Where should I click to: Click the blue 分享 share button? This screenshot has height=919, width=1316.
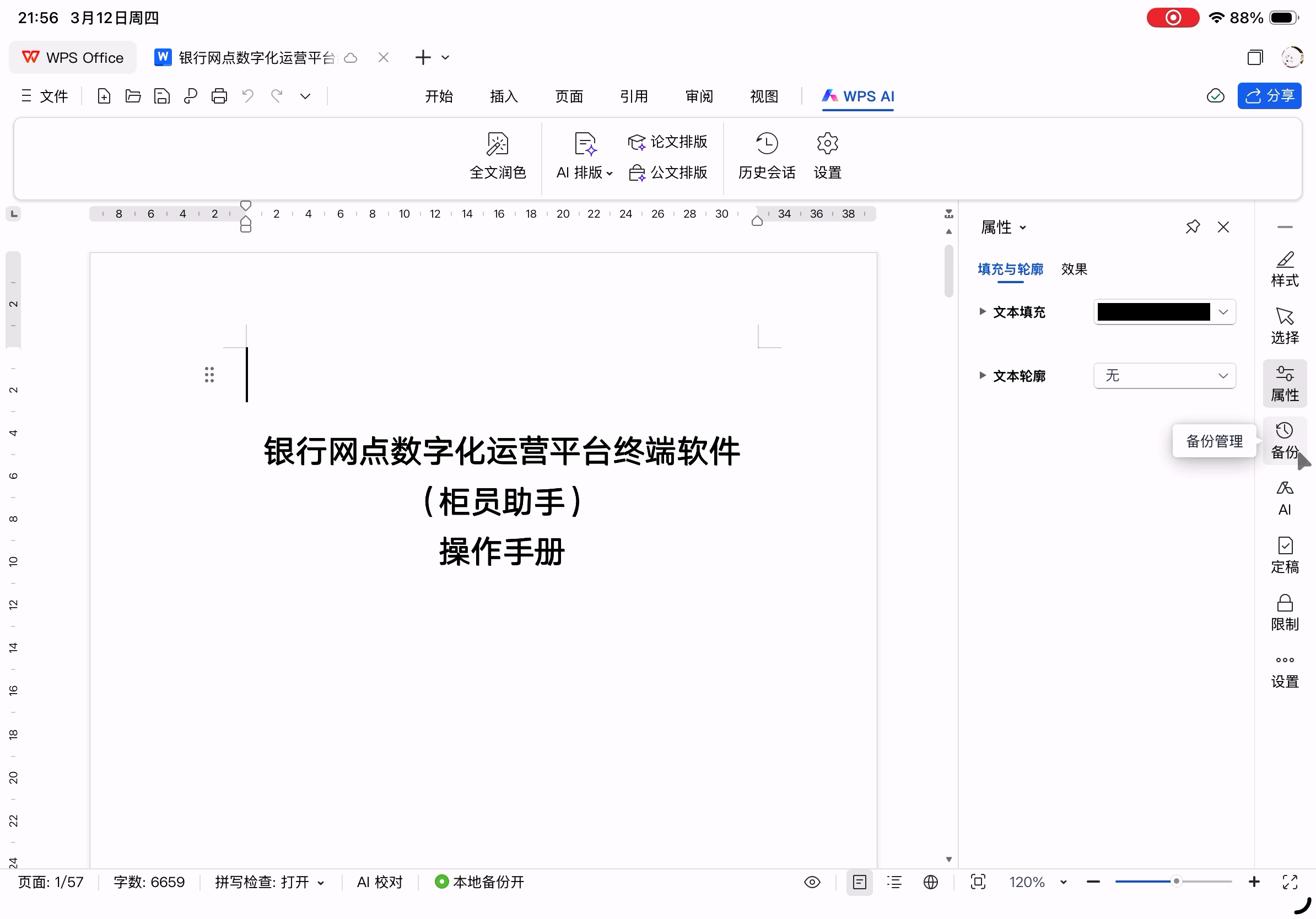[1269, 96]
